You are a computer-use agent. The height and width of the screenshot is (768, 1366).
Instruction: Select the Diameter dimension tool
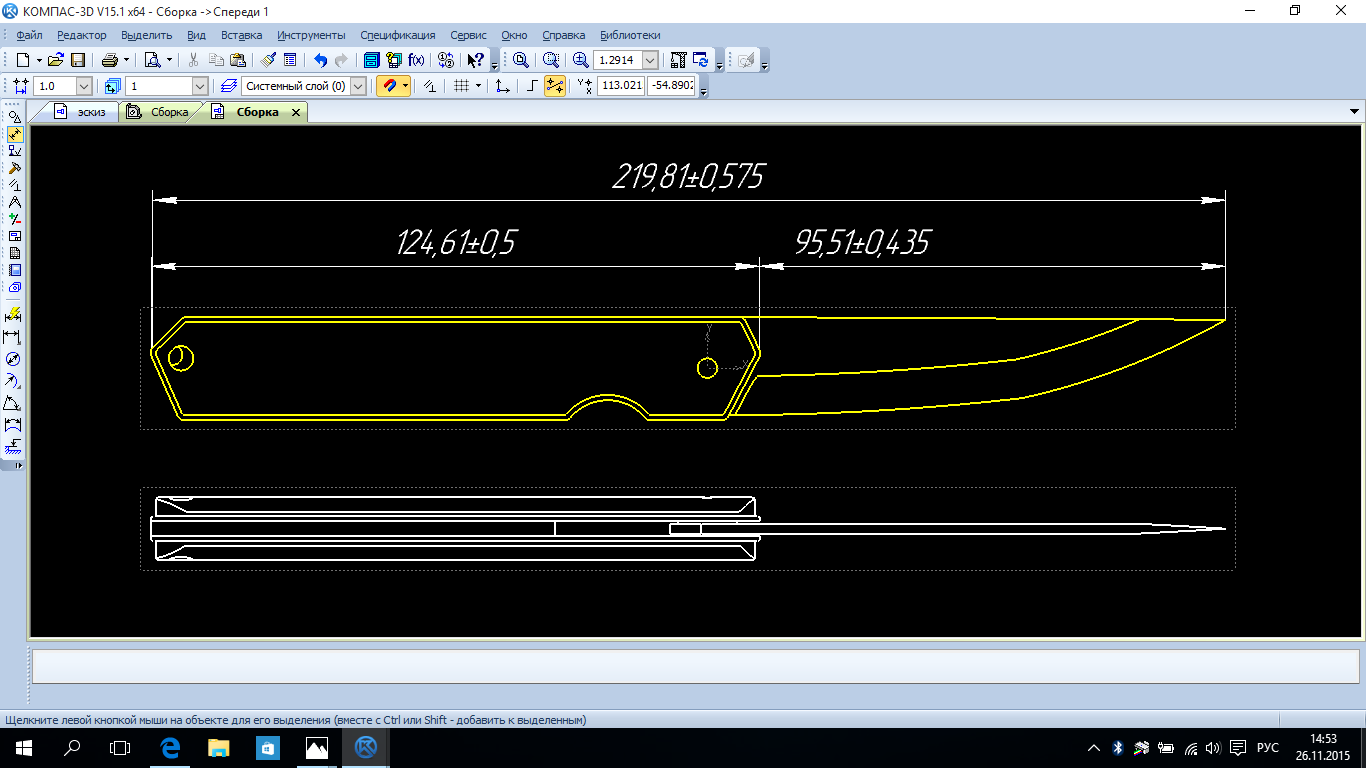coord(14,359)
